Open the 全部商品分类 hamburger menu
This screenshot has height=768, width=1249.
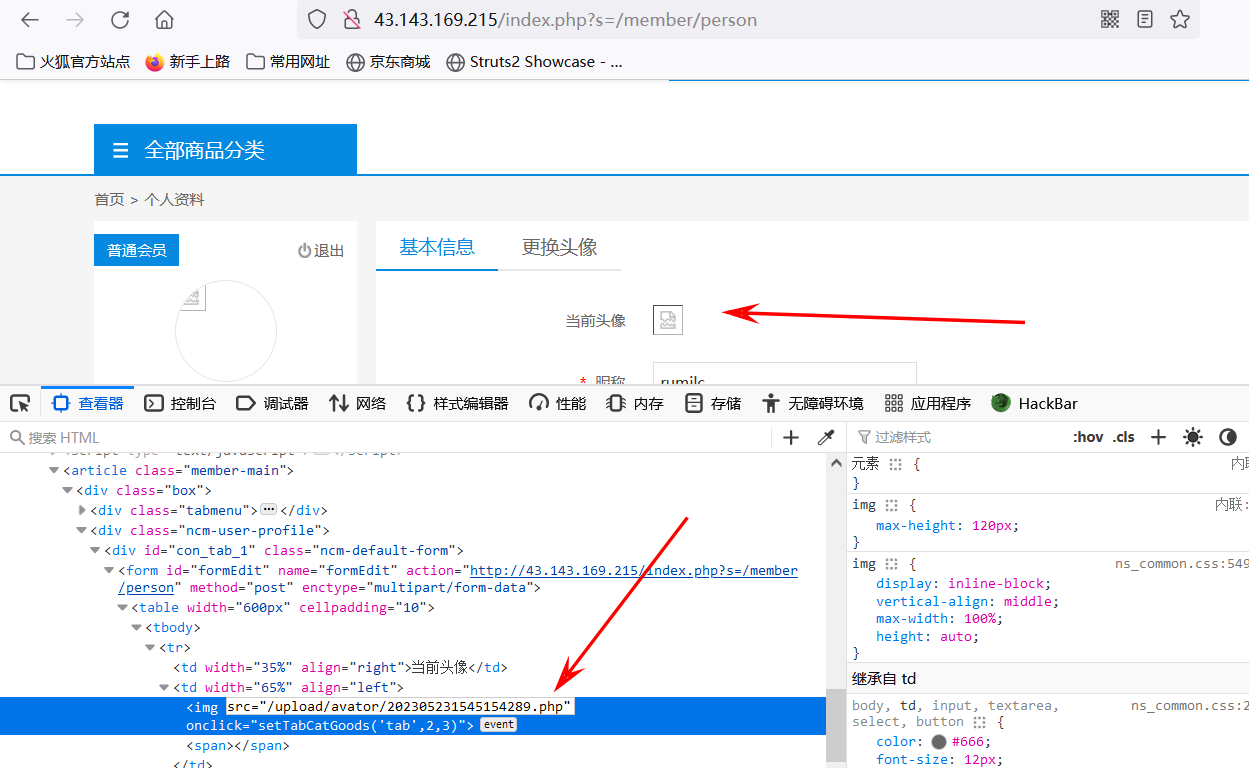tap(121, 151)
